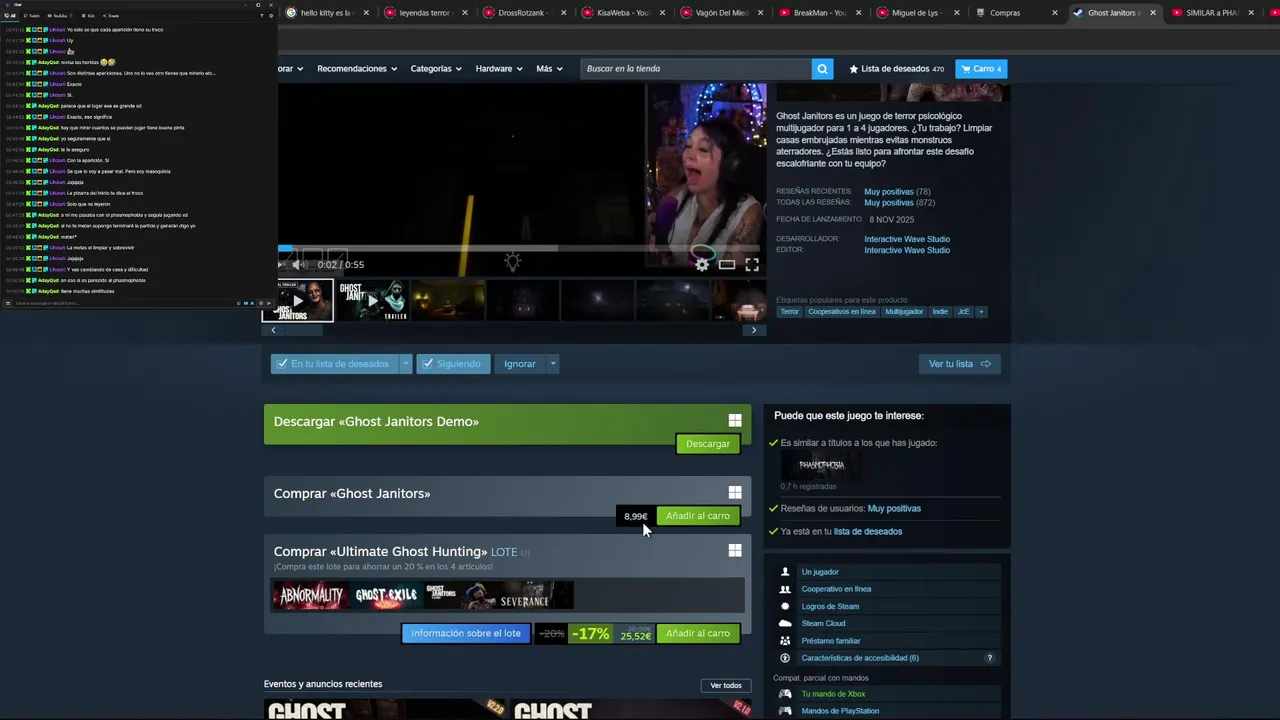
Task: Click the Un jugador single-player icon
Action: [785, 572]
